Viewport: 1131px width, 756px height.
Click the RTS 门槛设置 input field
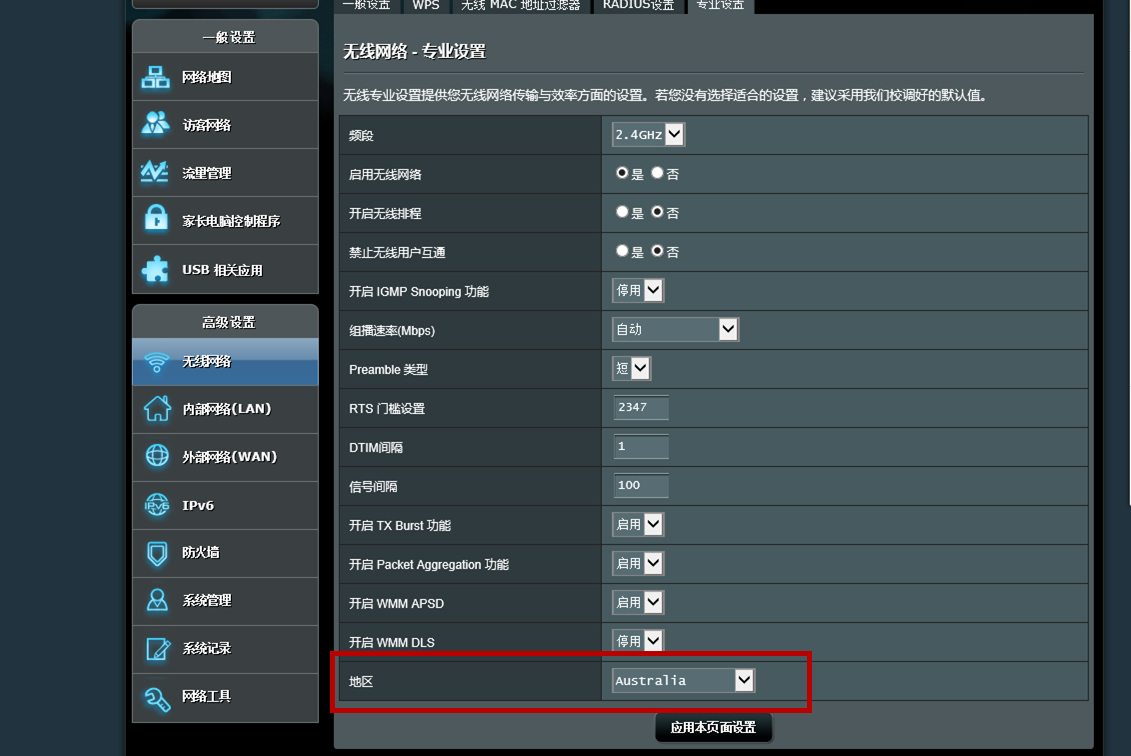tap(640, 407)
